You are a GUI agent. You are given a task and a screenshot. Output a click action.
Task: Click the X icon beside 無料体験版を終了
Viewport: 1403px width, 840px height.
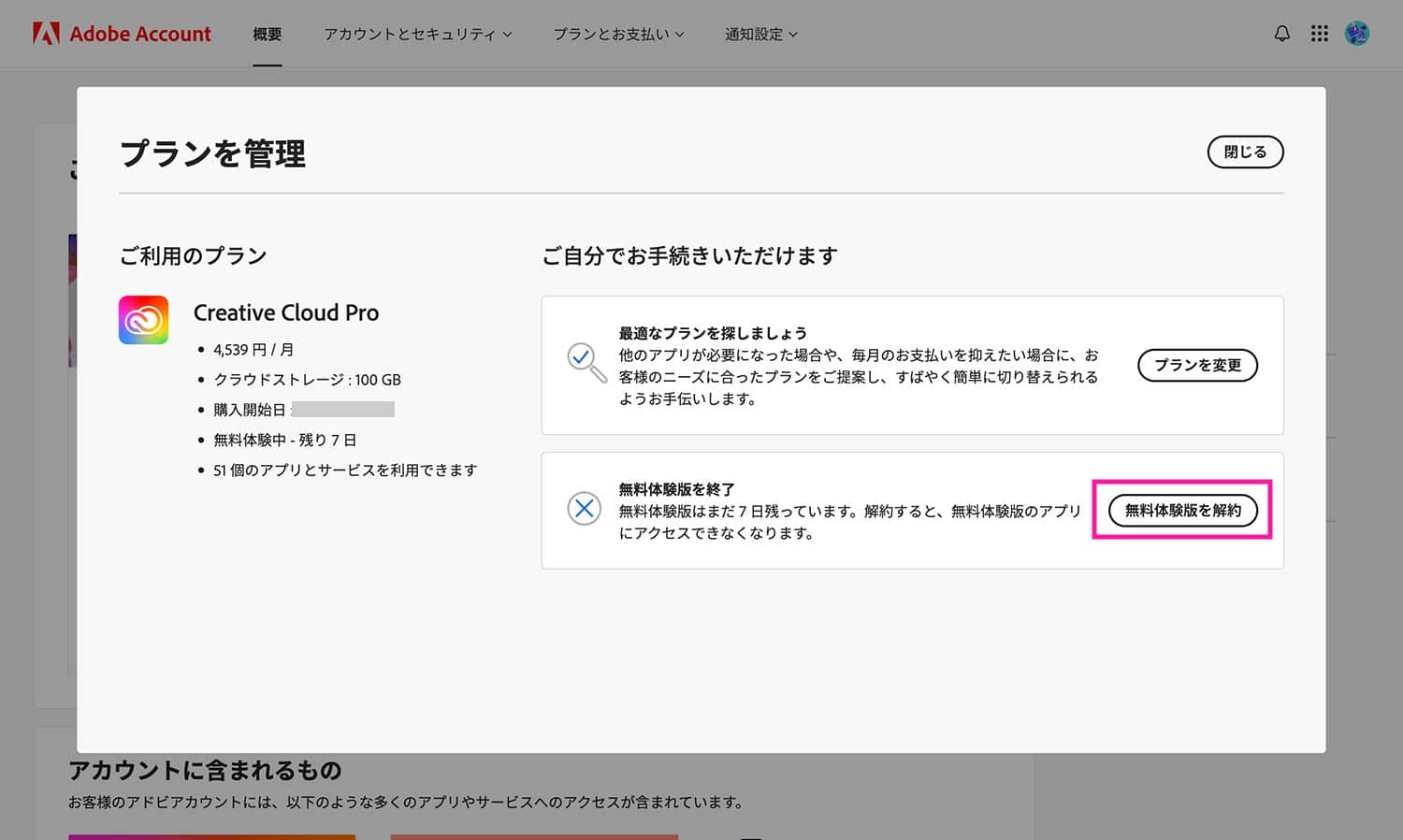pyautogui.click(x=585, y=509)
